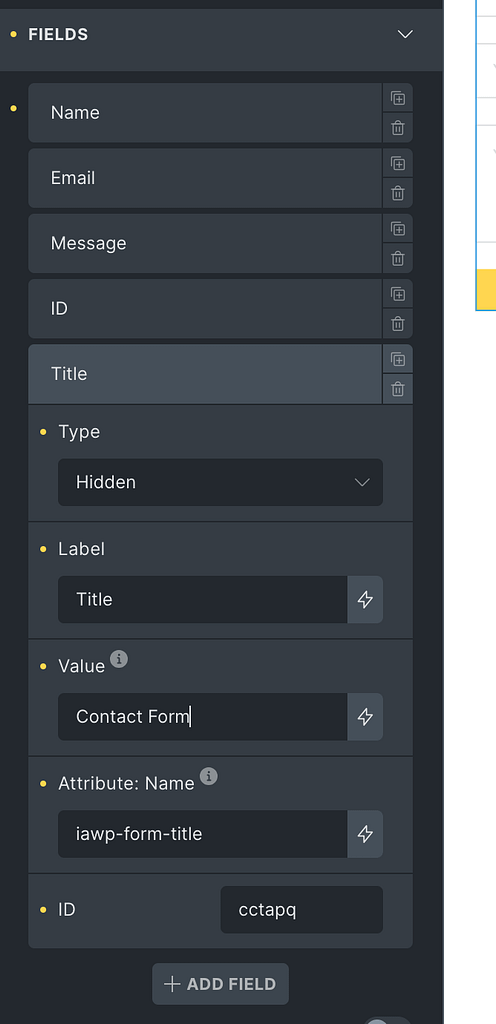The width and height of the screenshot is (496, 1024).
Task: Clone the Message field
Action: click(397, 229)
